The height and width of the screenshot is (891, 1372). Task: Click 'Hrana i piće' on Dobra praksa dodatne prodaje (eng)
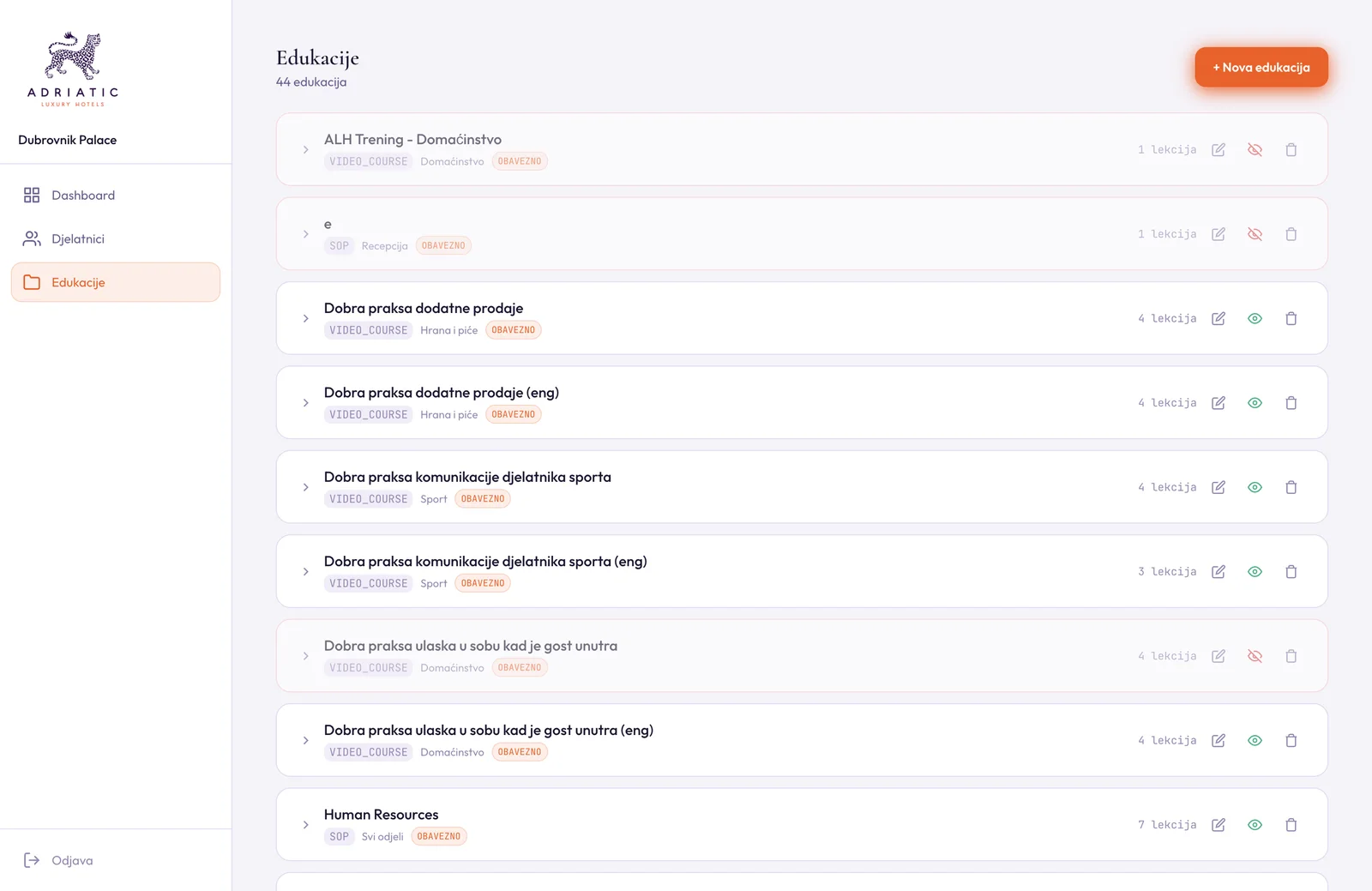[x=449, y=415]
